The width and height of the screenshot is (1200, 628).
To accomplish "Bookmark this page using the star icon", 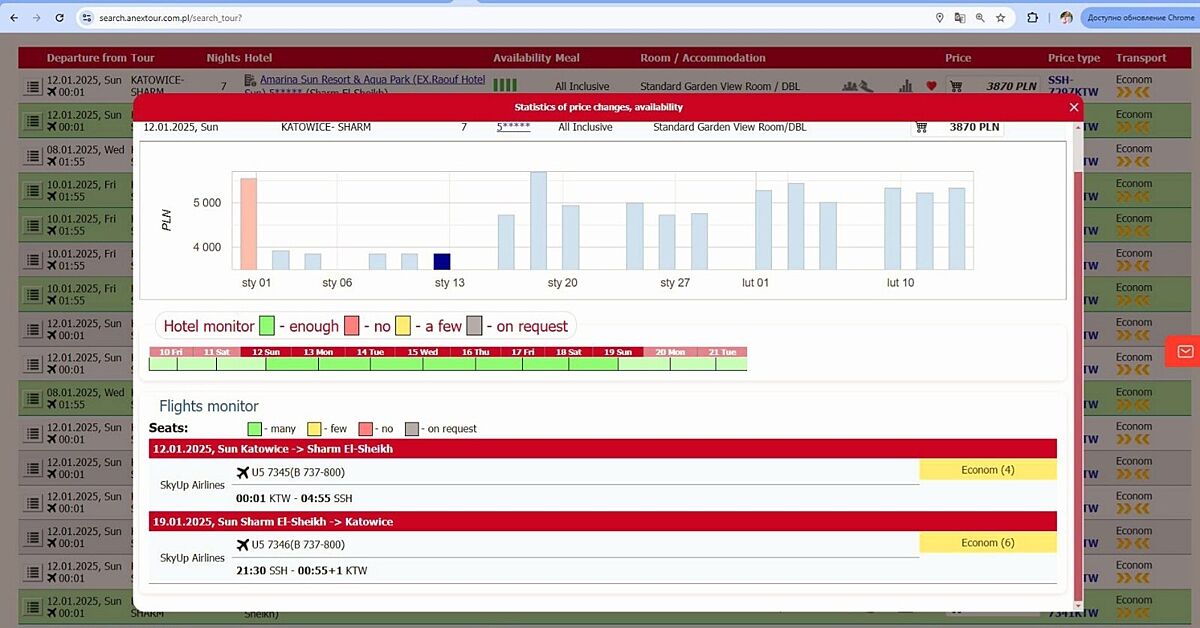I will point(1001,18).
